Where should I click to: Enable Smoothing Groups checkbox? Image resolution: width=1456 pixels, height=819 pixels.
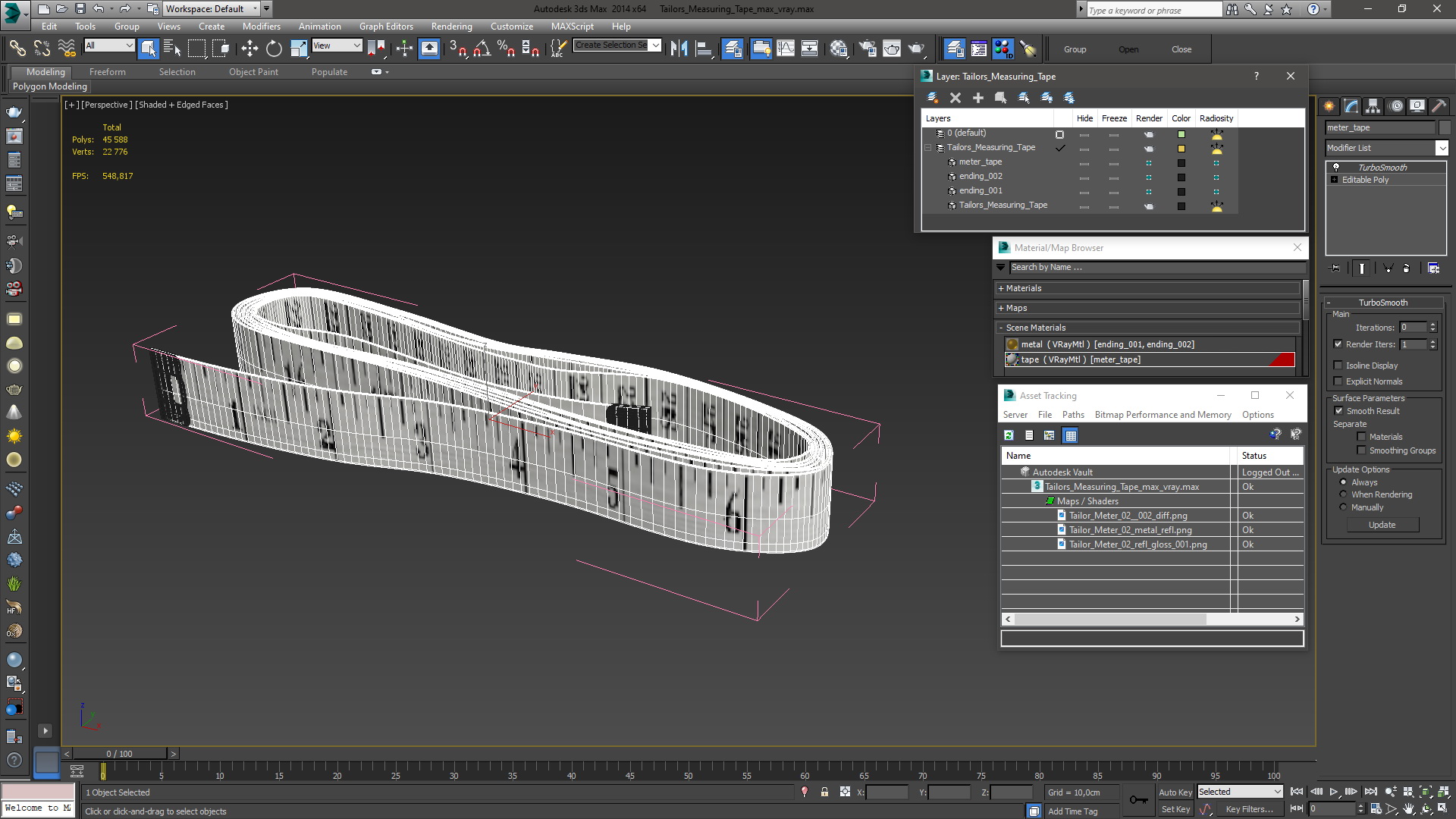1361,450
